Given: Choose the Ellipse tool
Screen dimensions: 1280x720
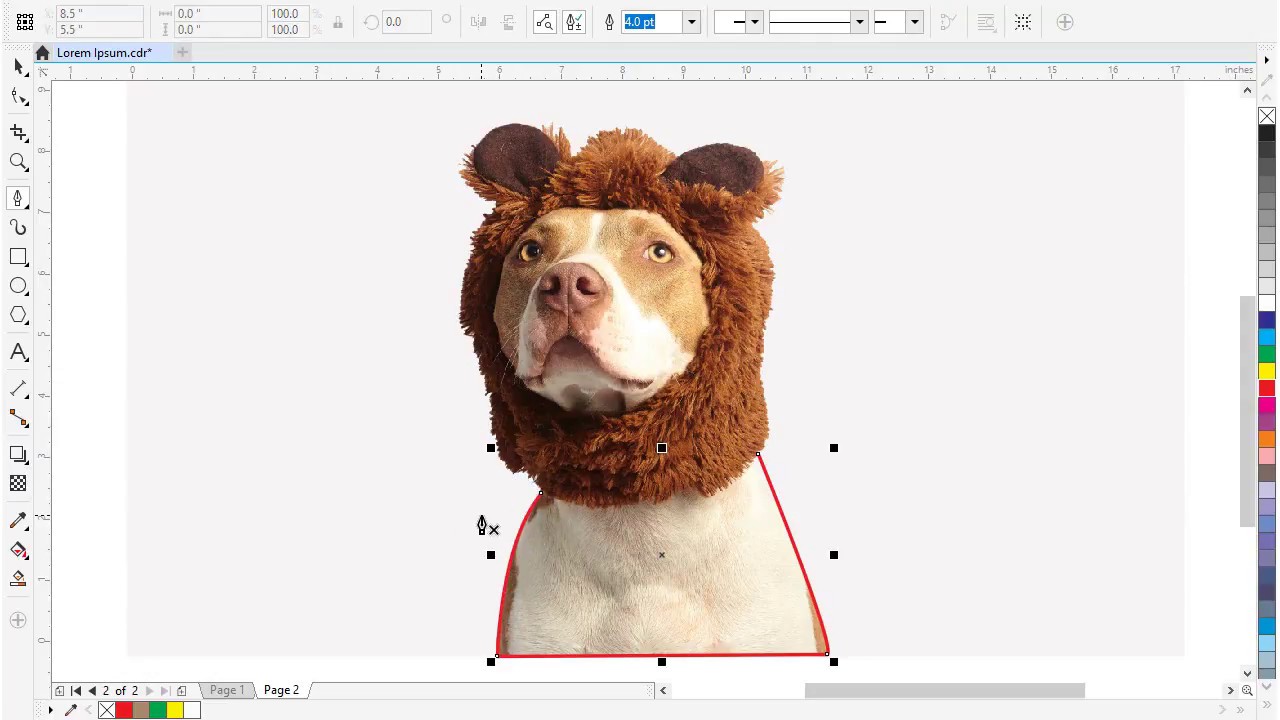Looking at the screenshot, I should coord(18,286).
